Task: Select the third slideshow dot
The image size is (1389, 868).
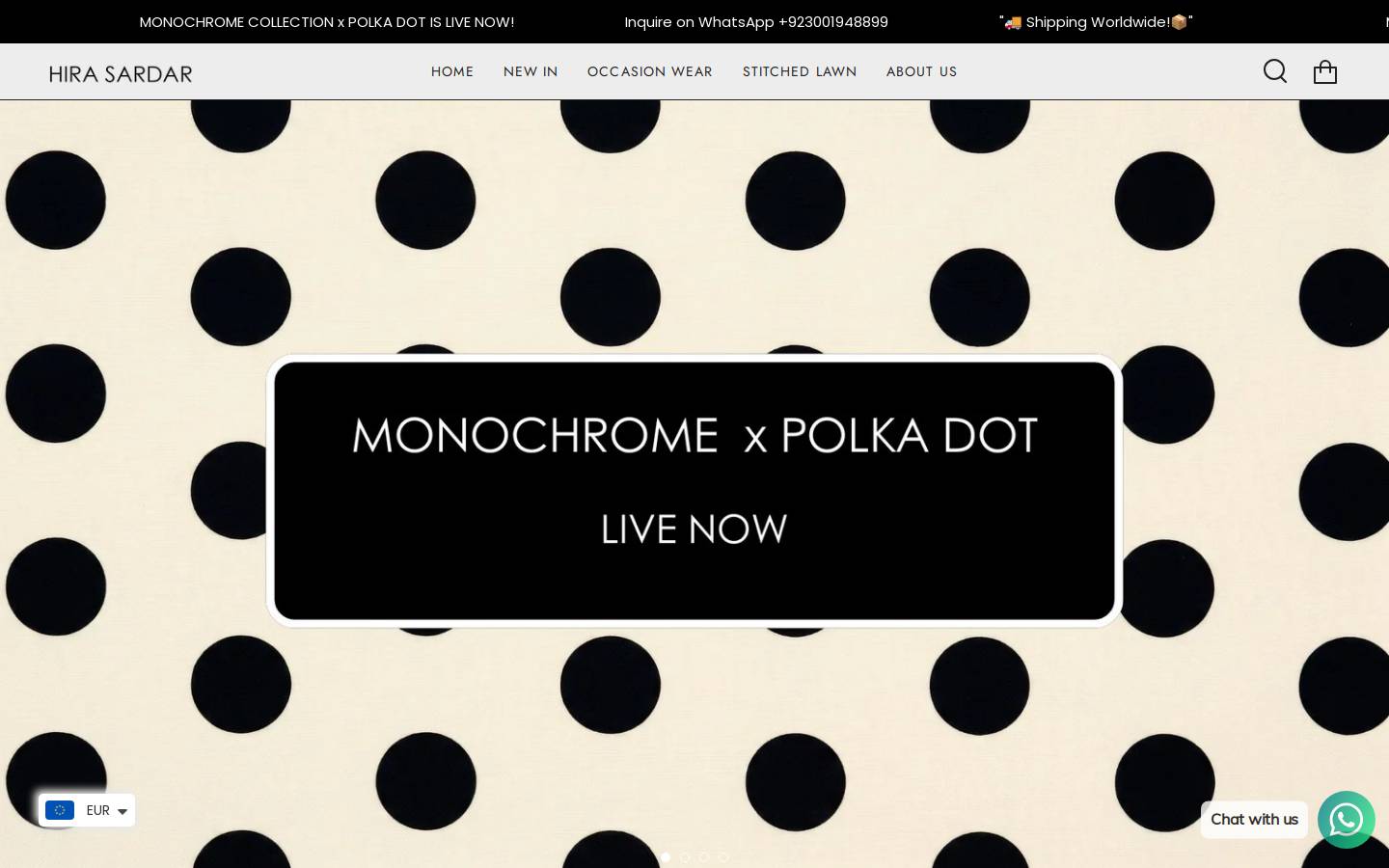Action: tap(704, 857)
